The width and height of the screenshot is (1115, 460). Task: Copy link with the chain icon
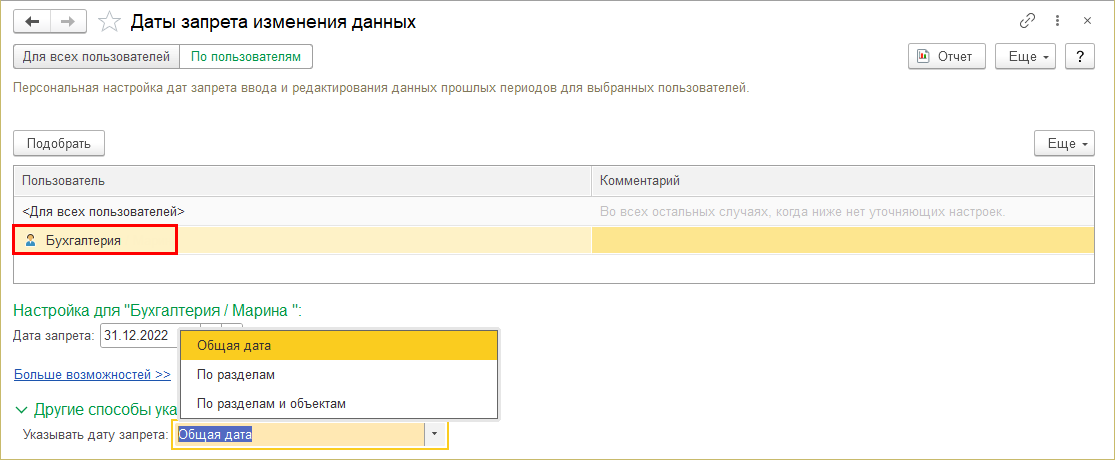(1027, 21)
